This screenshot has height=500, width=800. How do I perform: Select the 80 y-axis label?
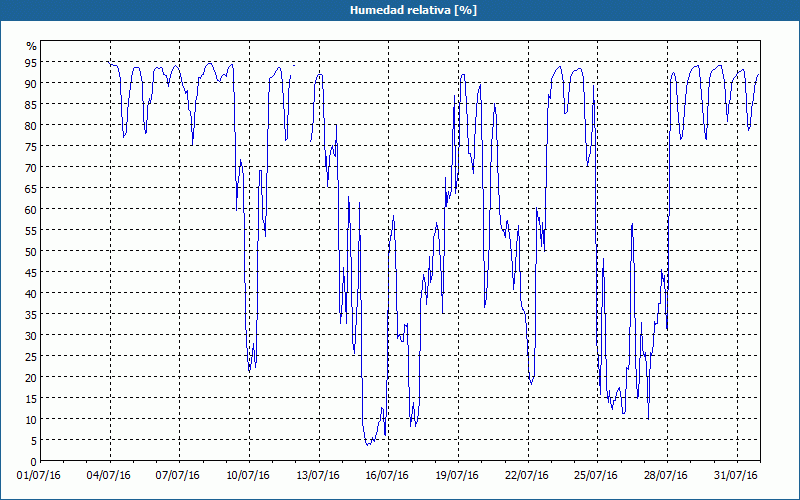coord(31,125)
